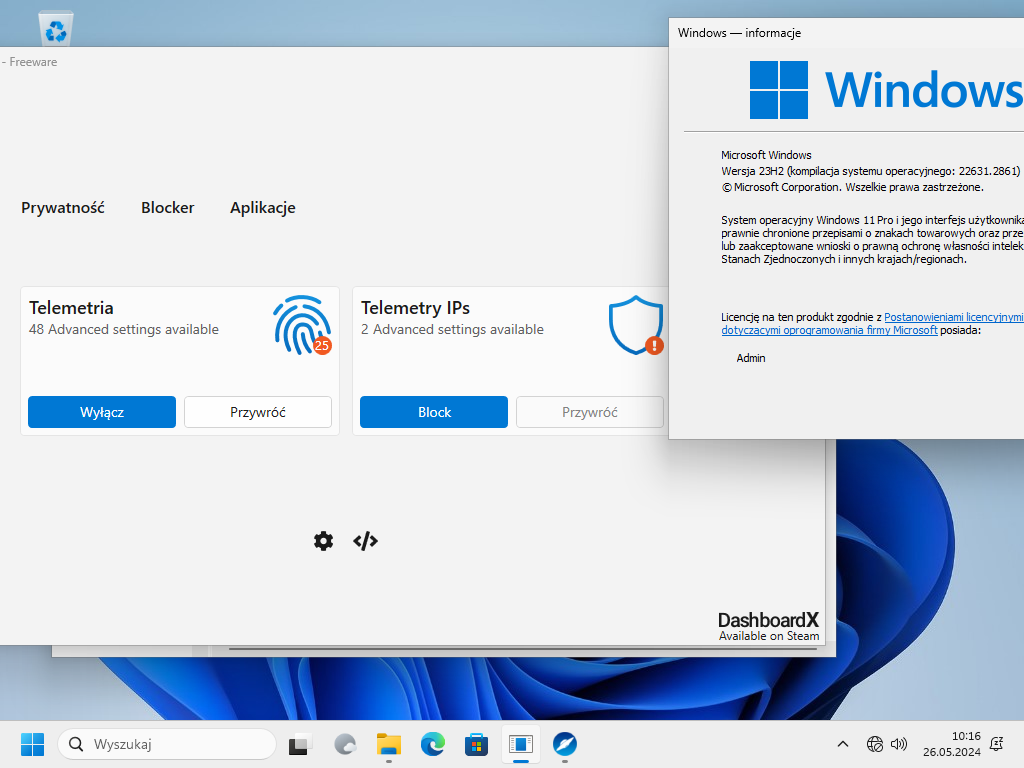Click the Windows logo in informacje dialog
This screenshot has width=1024, height=768.
778,89
